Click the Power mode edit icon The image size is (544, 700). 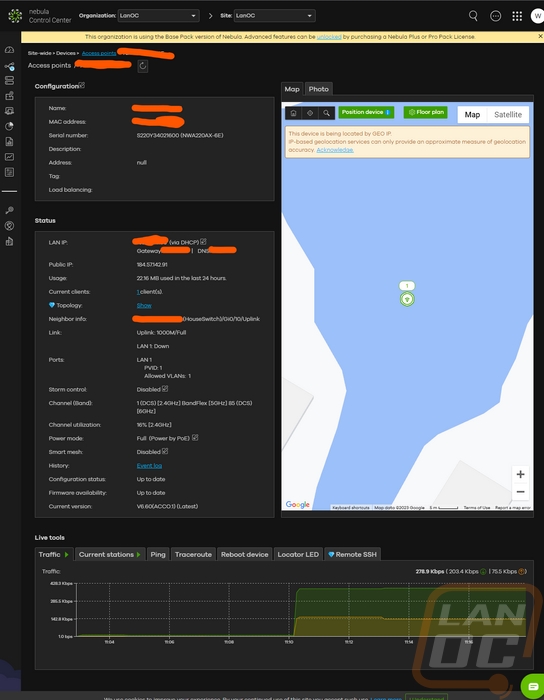pos(195,438)
